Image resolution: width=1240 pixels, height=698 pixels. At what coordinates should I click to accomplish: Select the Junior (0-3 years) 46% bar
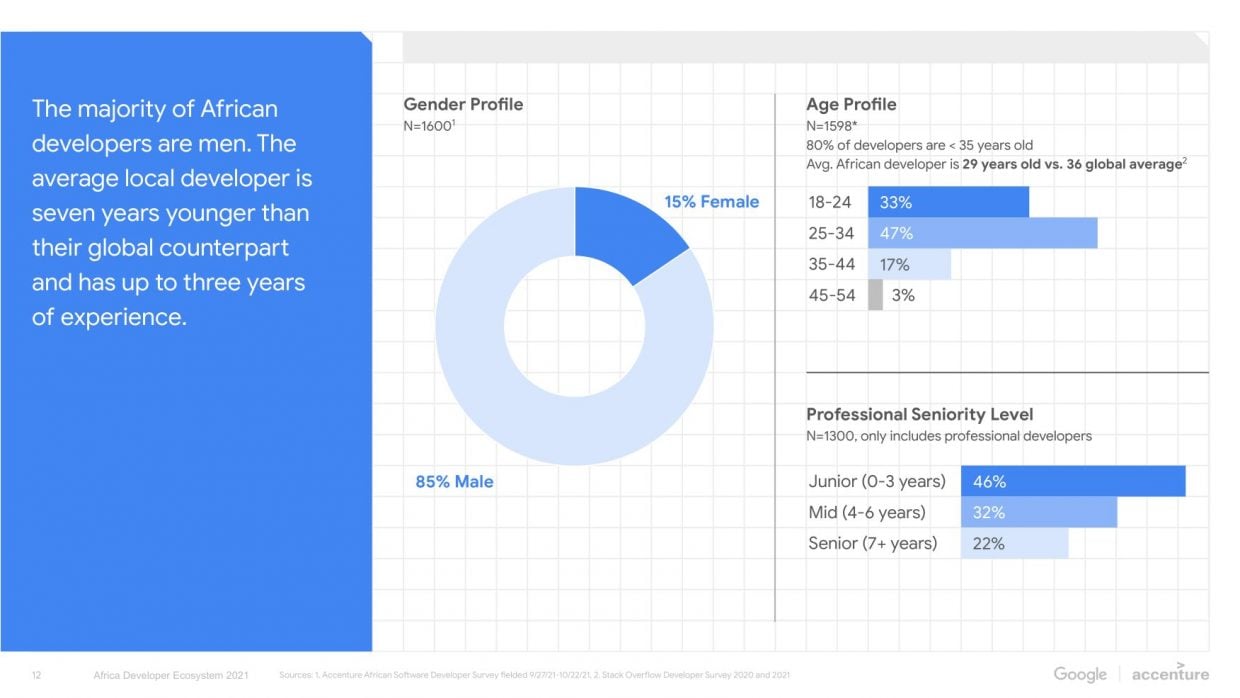pos(1073,481)
